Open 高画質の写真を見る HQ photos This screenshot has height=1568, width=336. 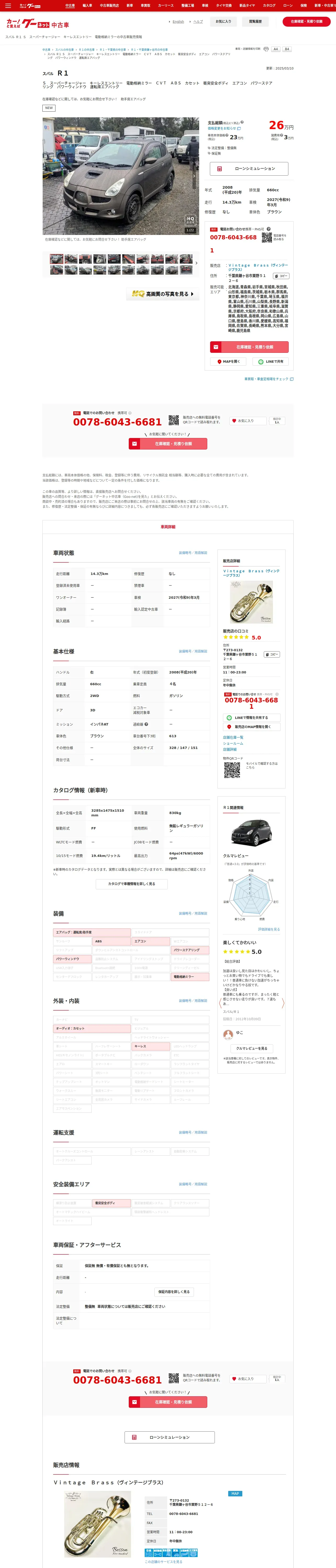(x=162, y=294)
